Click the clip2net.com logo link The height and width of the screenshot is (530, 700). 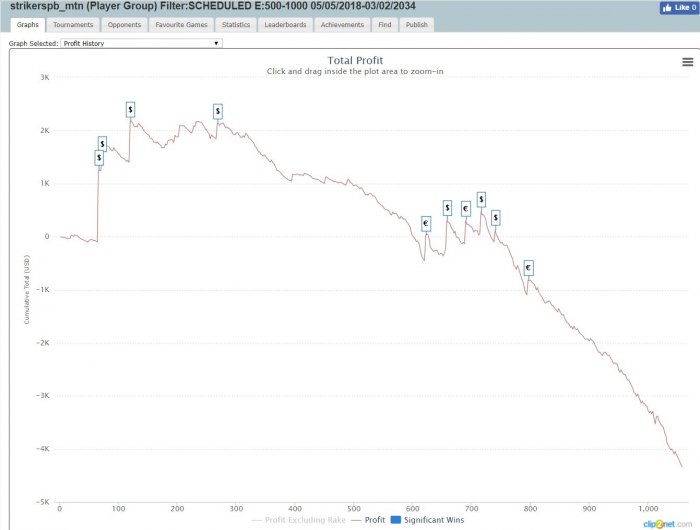tap(668, 524)
